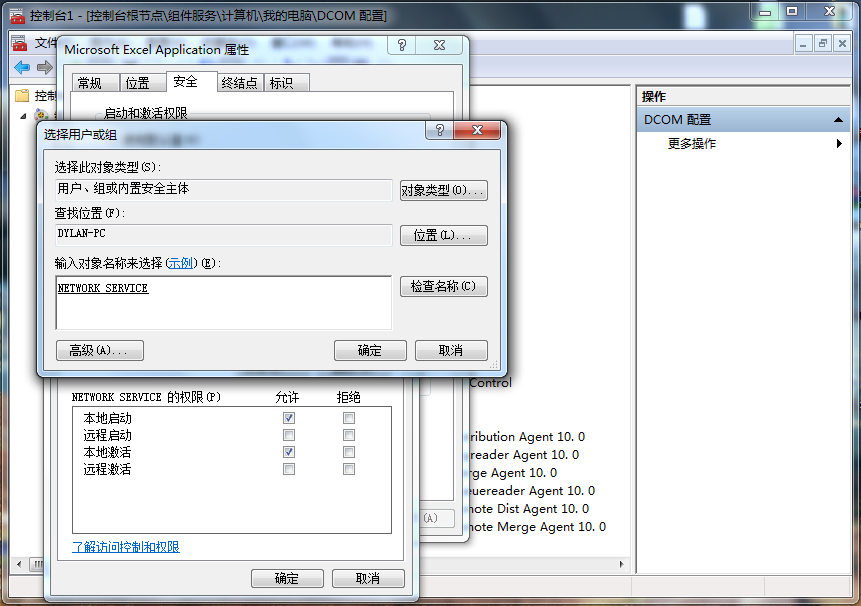Close the 选择用户或组 dialog

pos(478,131)
